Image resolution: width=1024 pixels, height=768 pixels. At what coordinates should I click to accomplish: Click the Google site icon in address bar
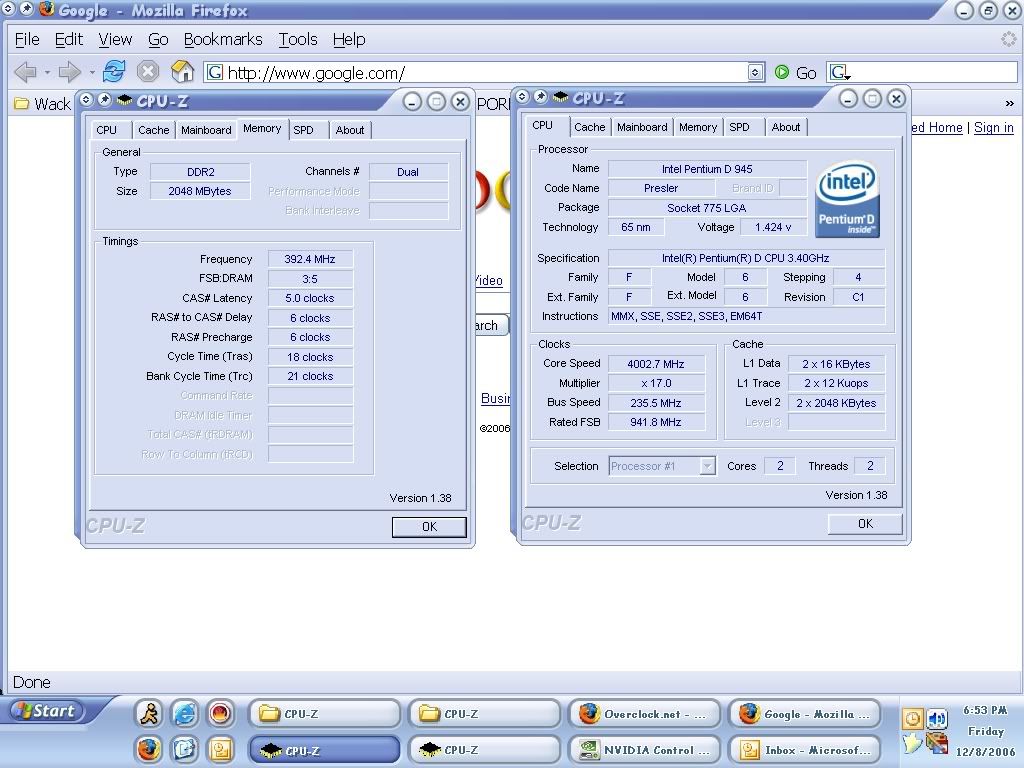click(215, 72)
